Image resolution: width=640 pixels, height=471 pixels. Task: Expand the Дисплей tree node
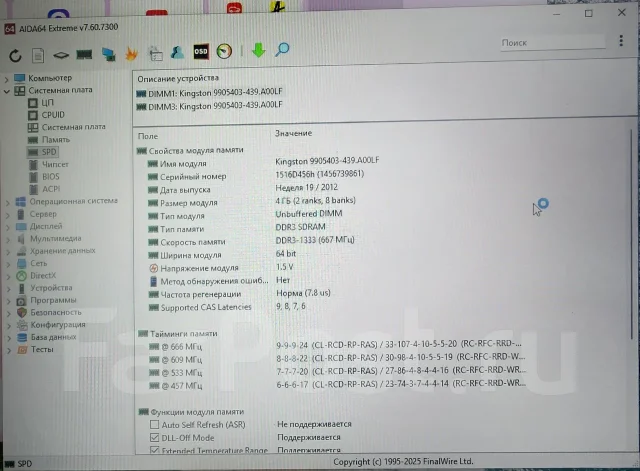pyautogui.click(x=8, y=227)
